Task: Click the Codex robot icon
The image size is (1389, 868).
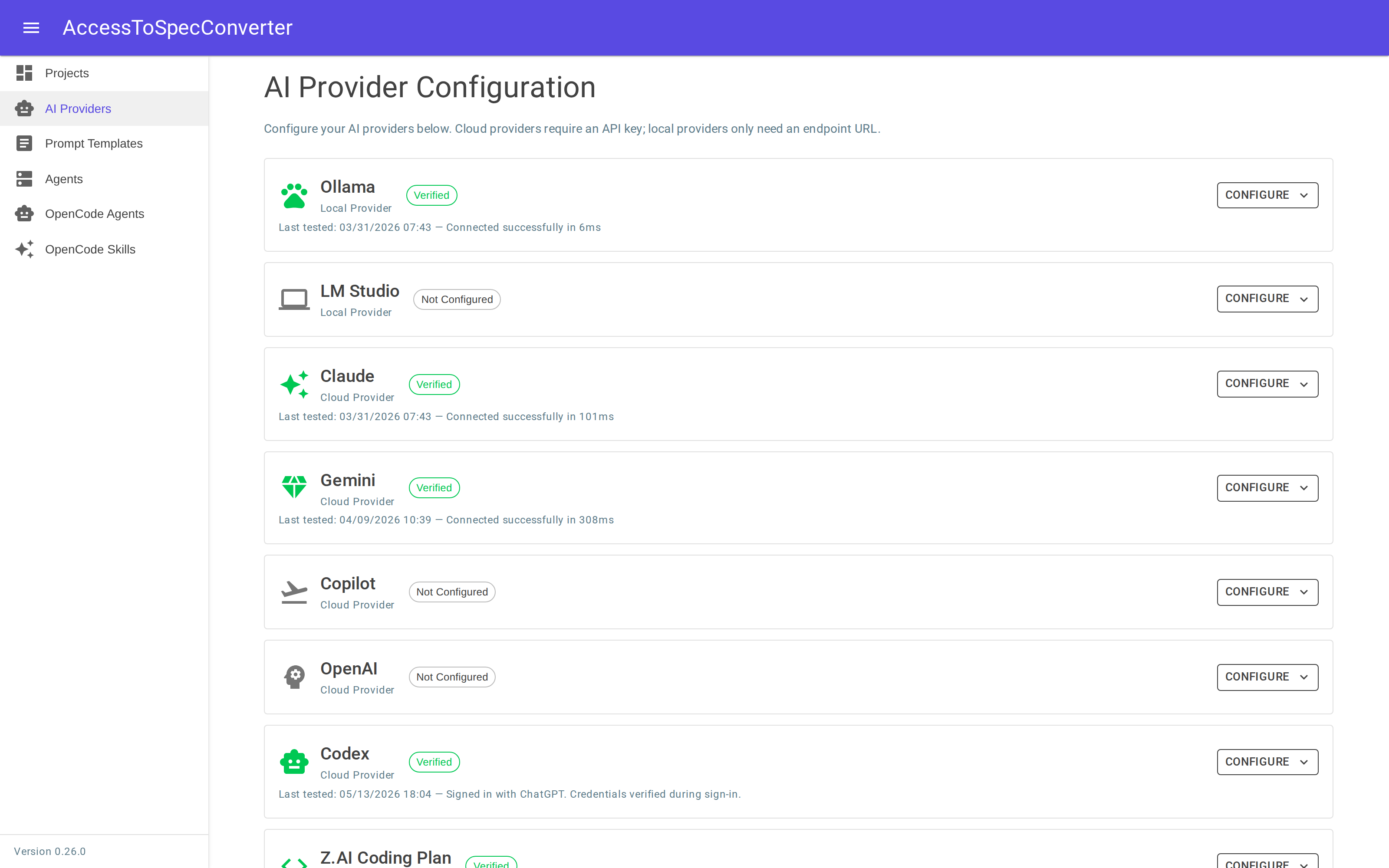Action: tap(294, 762)
